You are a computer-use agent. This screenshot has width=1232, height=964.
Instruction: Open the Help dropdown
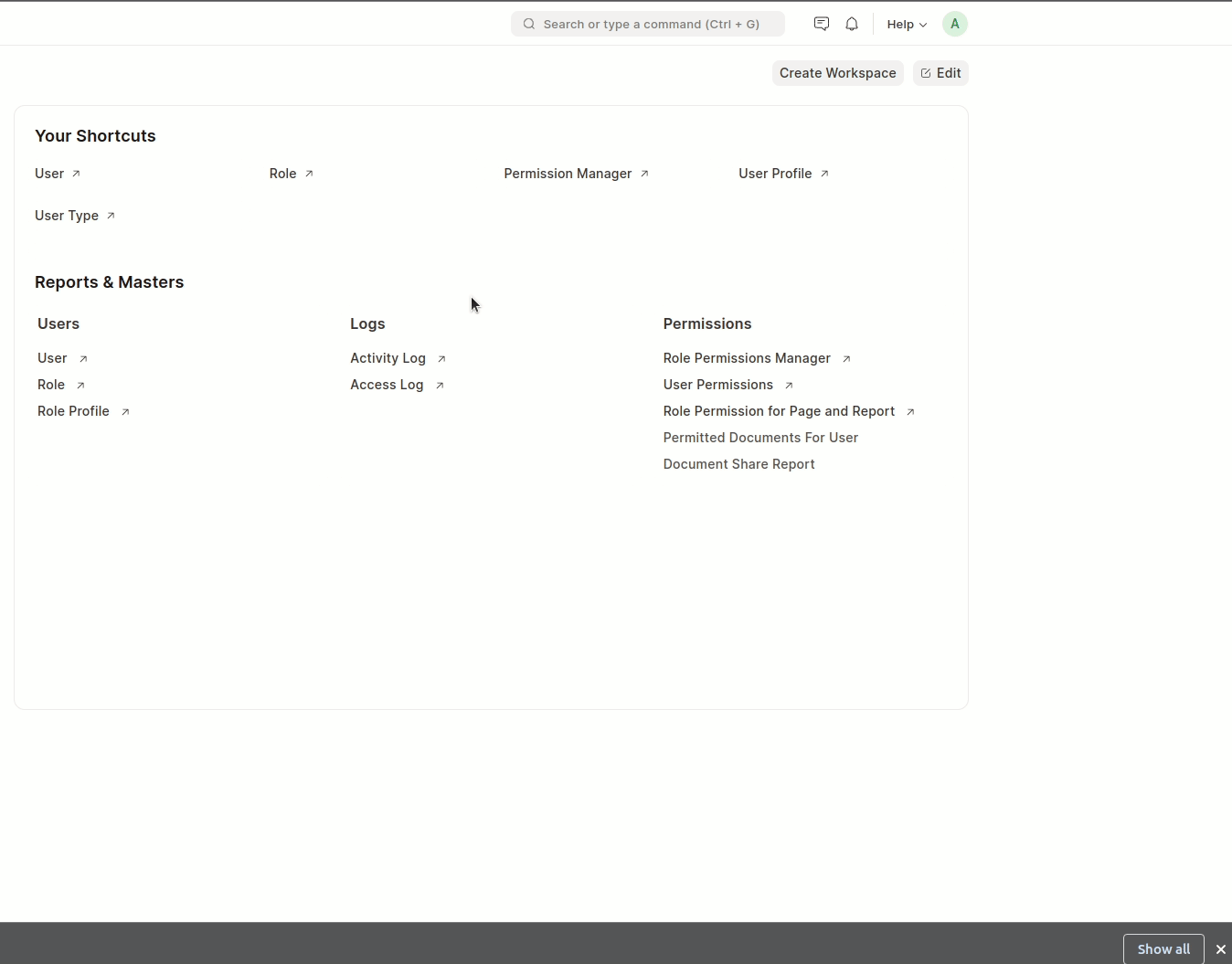click(906, 24)
